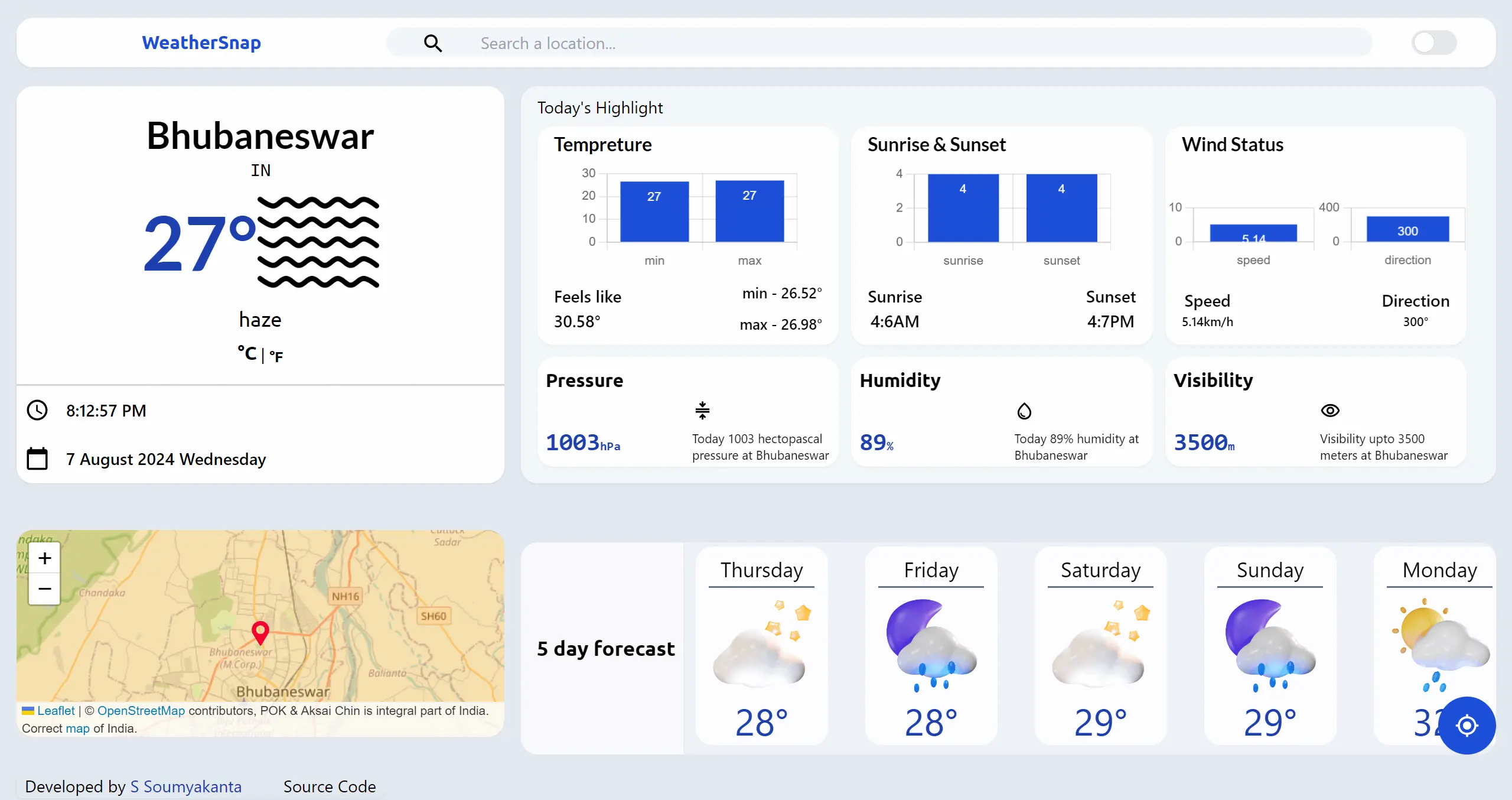Screen dimensions: 1512x800
Task: Click the pressure compress icon
Action: click(x=702, y=410)
